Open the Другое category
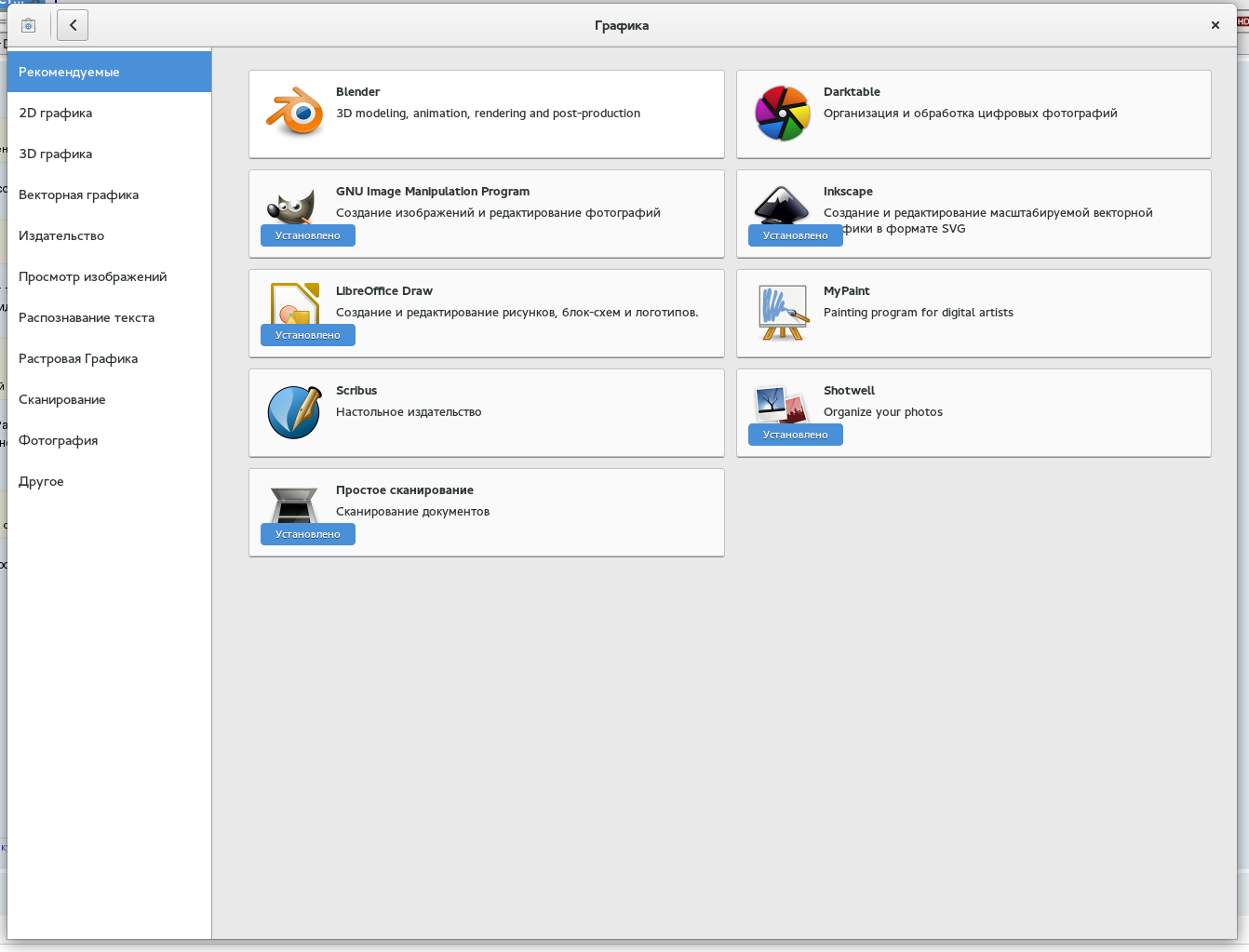This screenshot has height=952, width=1249. (x=109, y=481)
